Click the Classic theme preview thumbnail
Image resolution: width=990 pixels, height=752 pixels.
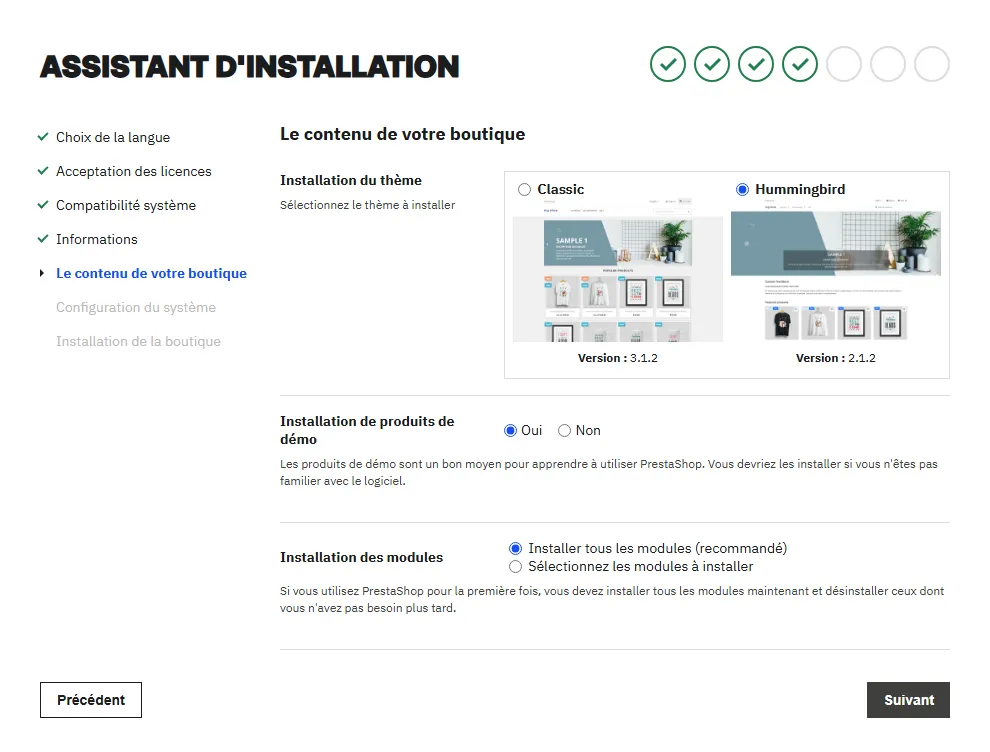[617, 270]
